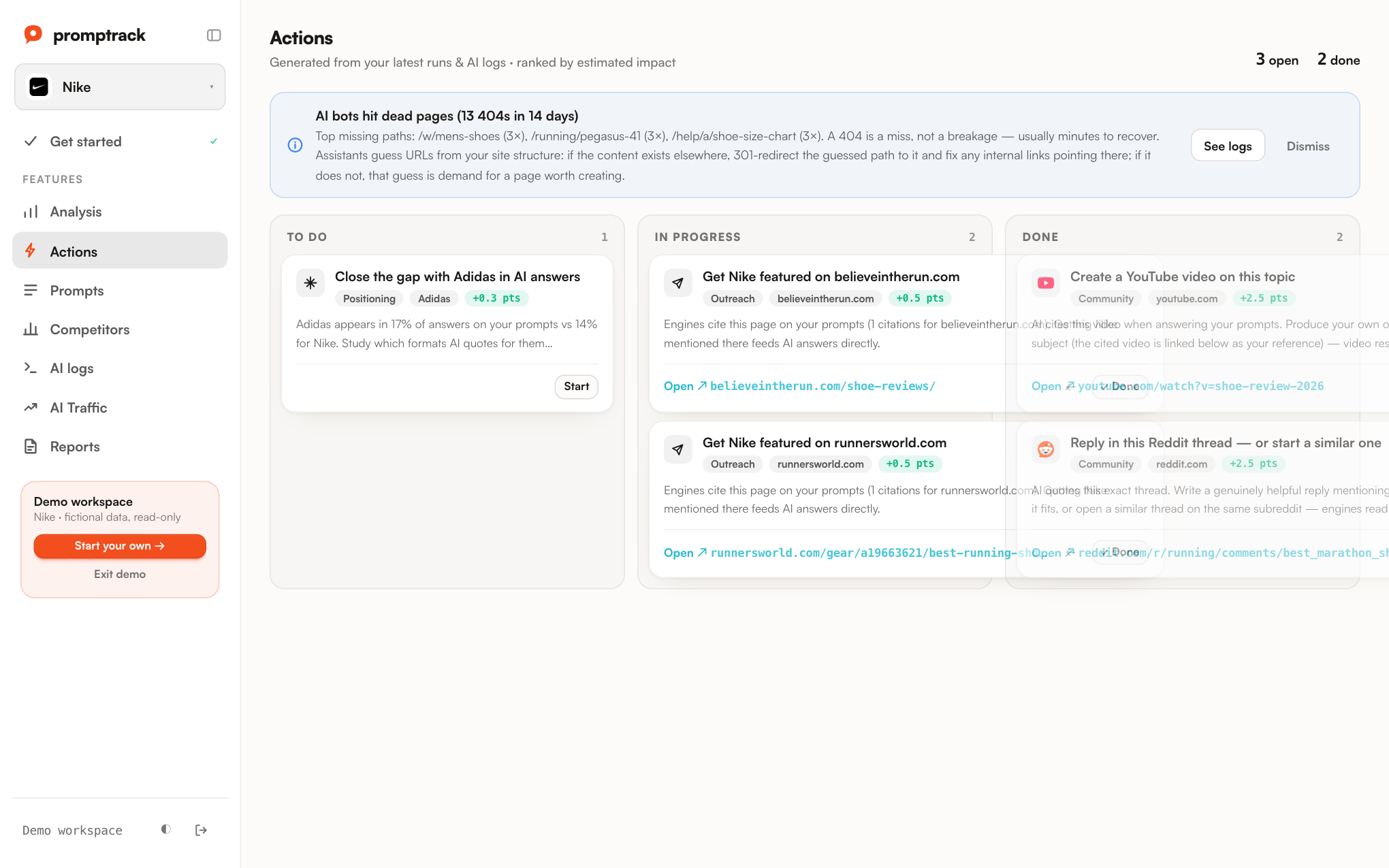This screenshot has width=1389, height=868.
Task: Open the Nike workspace dropdown
Action: (x=120, y=87)
